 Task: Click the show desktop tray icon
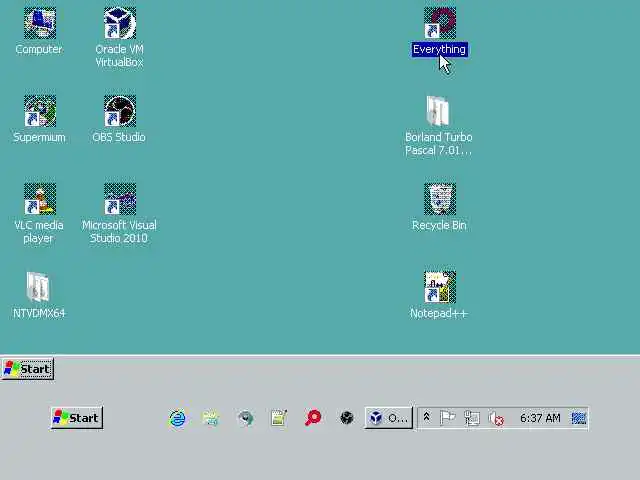pos(578,418)
